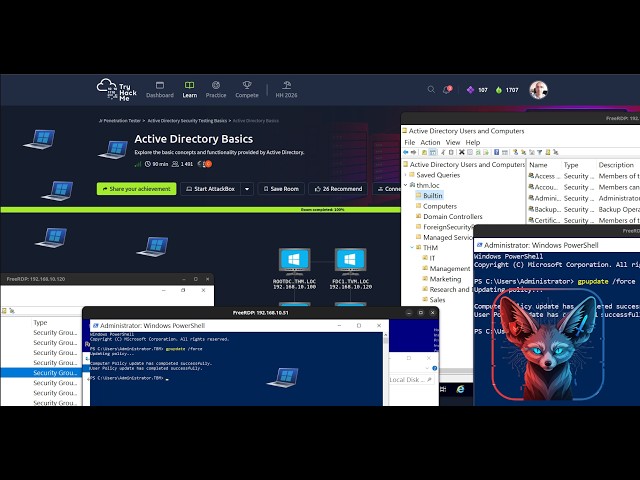Open the Learn section in TryHackMe navigation
This screenshot has height=480, width=640.
click(x=189, y=90)
